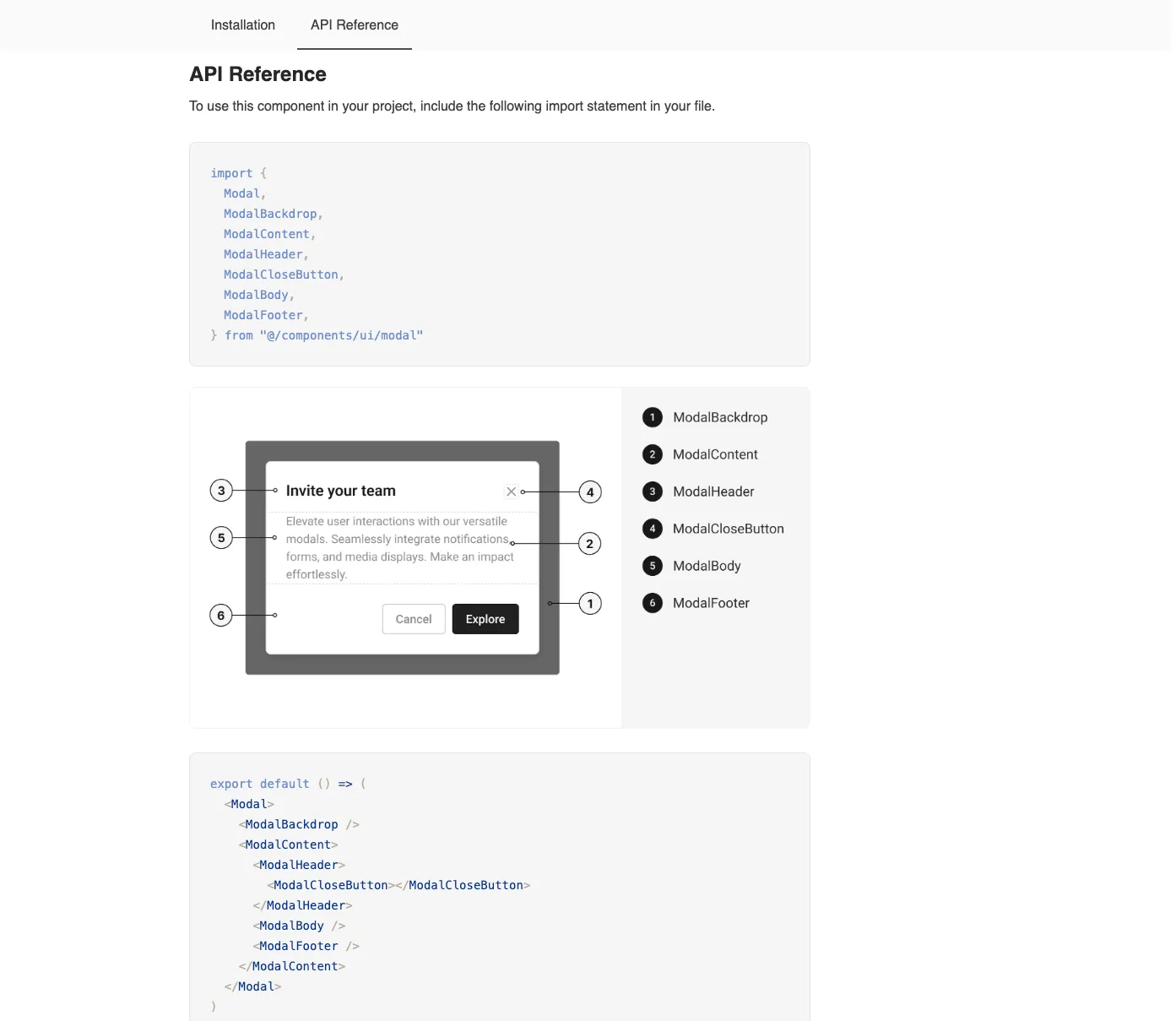Click circled marker 3 beside the diagram
Screen dimensions: 1176x1021
(221, 491)
